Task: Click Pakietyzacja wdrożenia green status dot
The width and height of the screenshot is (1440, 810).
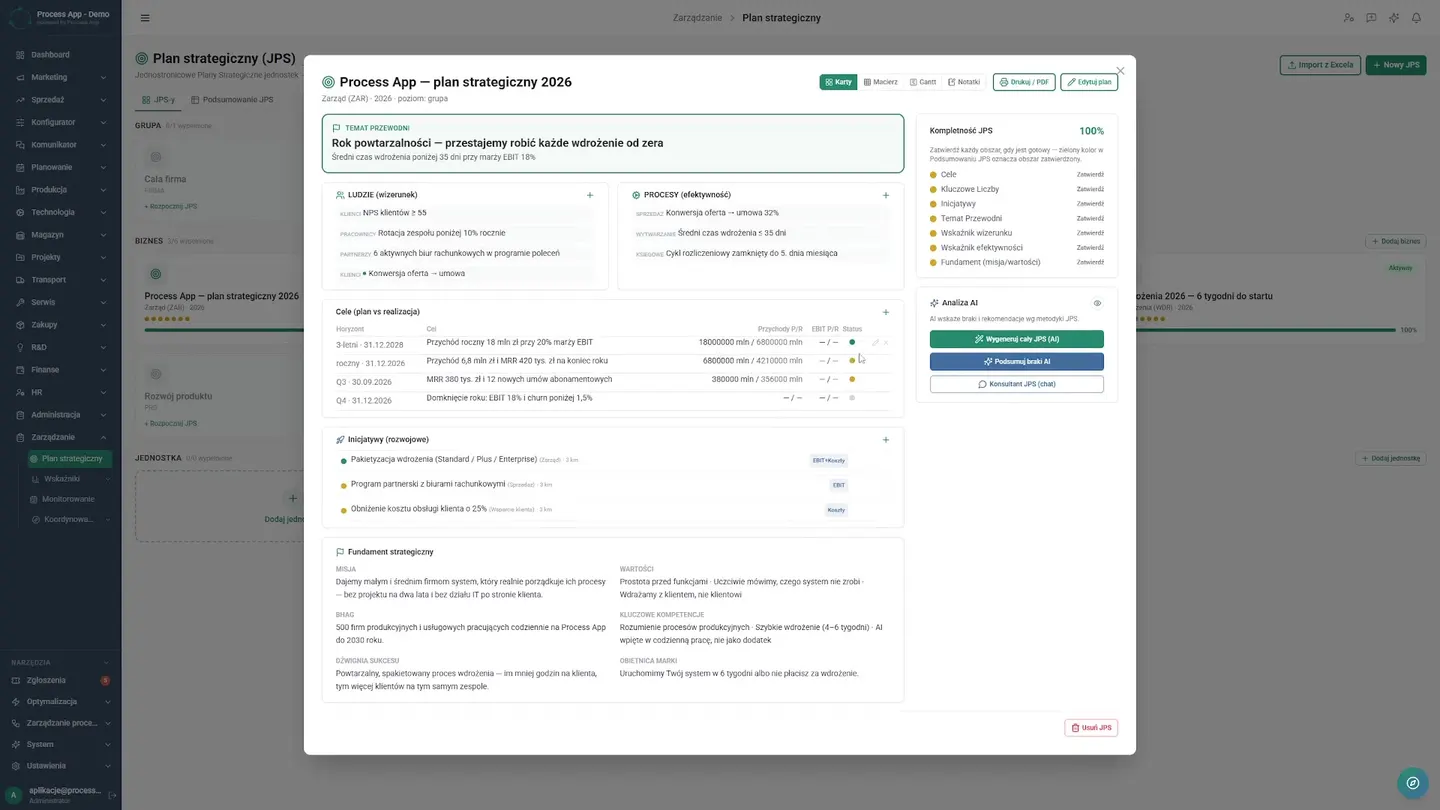Action: pyautogui.click(x=344, y=461)
